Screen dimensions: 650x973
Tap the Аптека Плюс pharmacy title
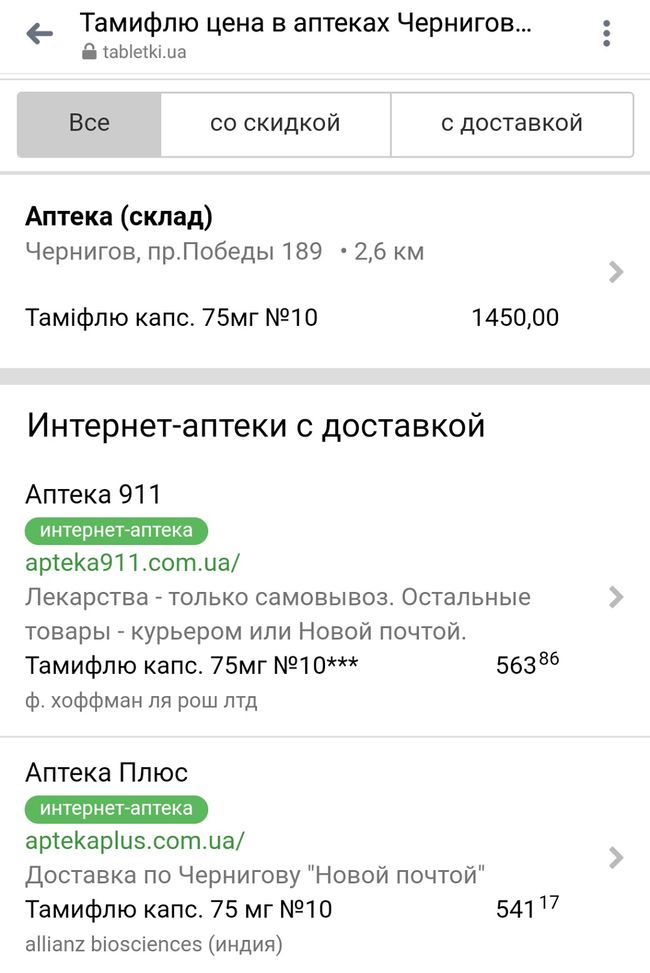106,772
